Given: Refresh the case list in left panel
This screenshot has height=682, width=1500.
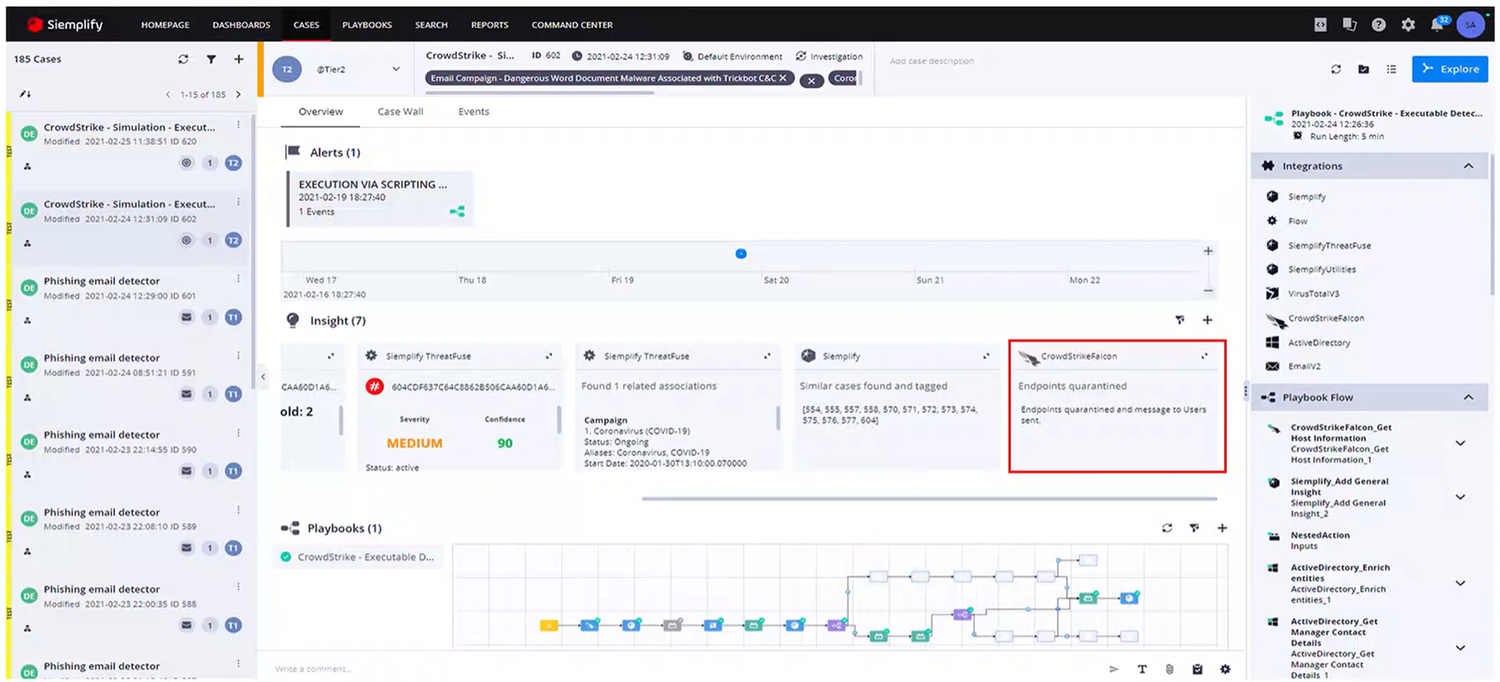Looking at the screenshot, I should click(x=183, y=59).
